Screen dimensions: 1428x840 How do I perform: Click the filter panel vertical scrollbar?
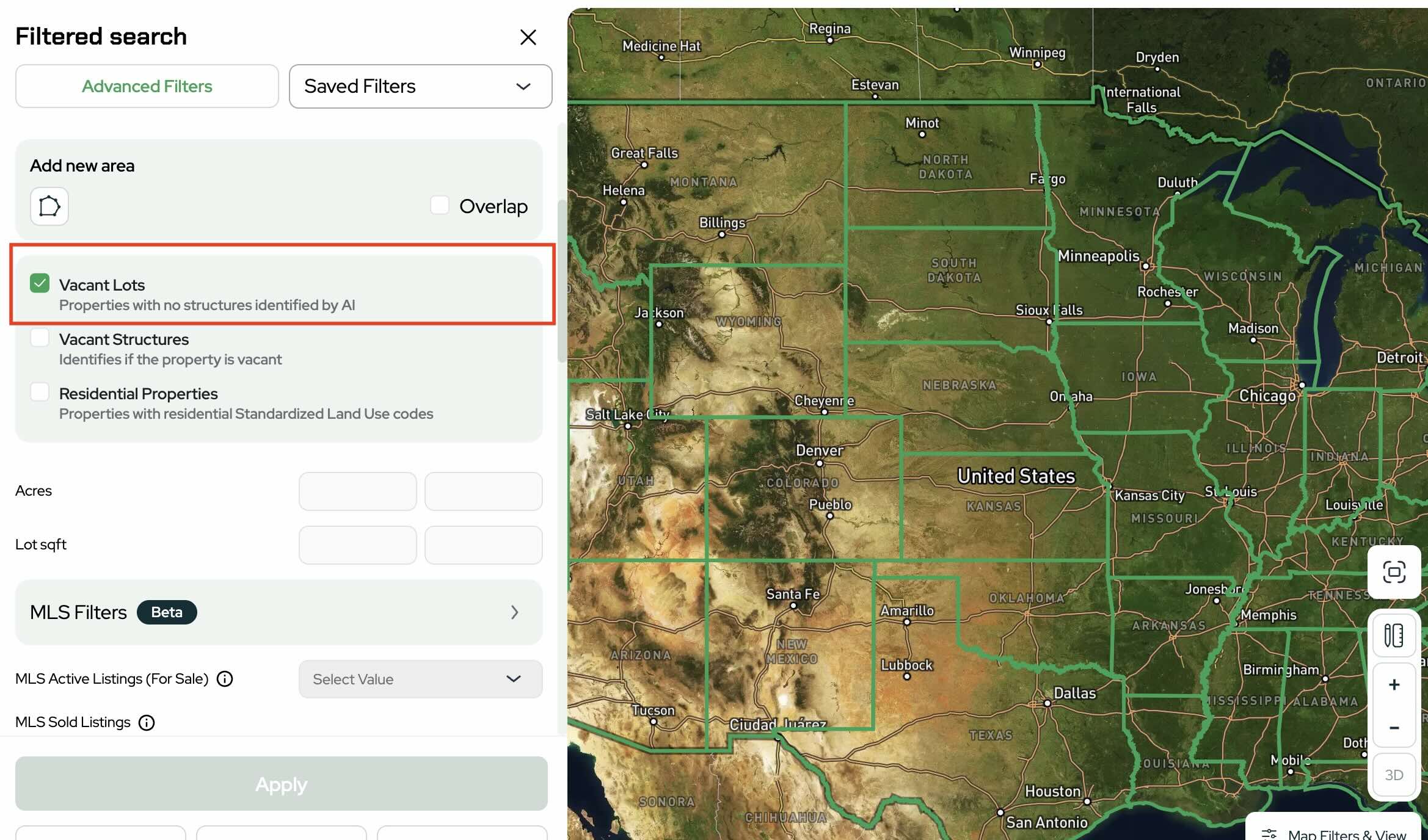561,281
